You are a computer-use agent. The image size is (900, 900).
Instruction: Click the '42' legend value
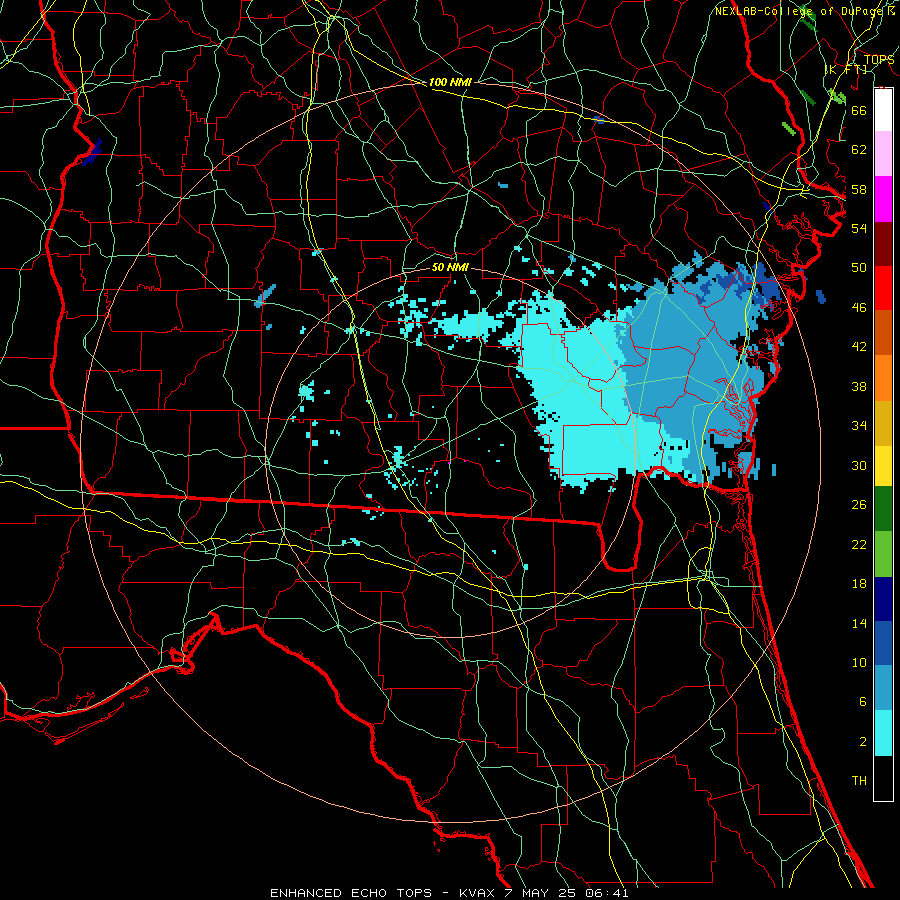859,347
